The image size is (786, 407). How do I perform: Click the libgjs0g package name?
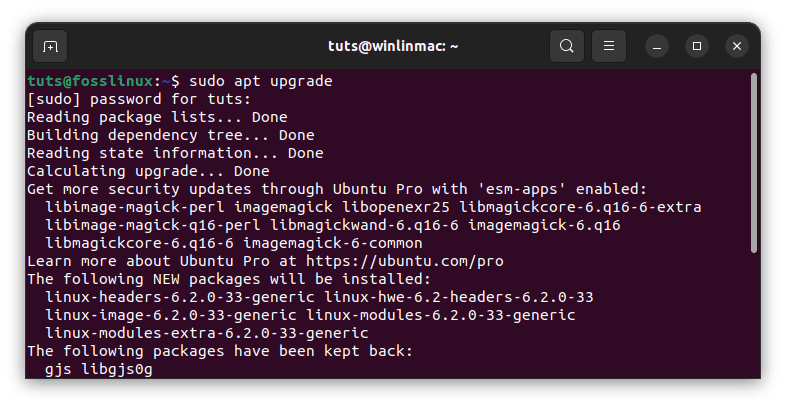tap(117, 370)
